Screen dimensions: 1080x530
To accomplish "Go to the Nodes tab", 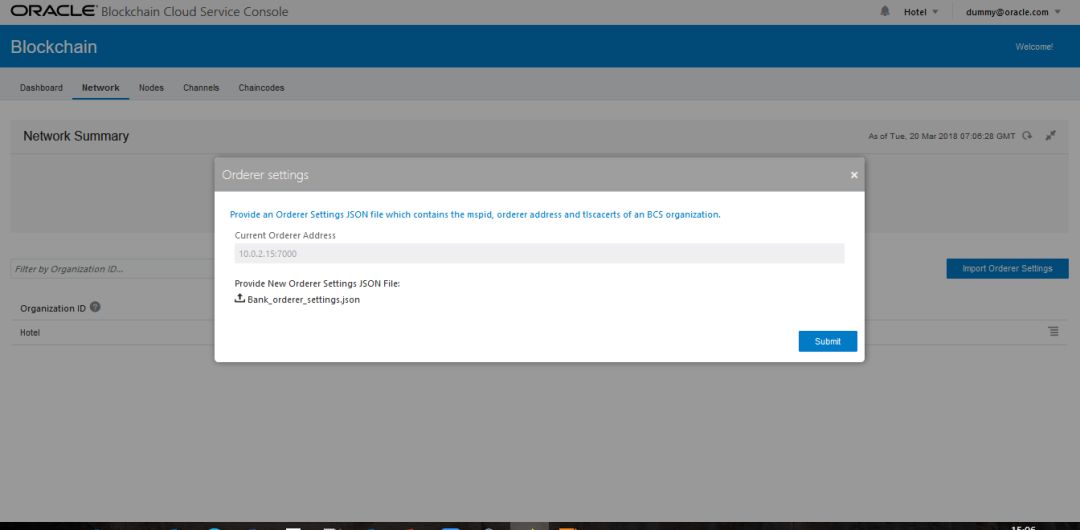I will [151, 88].
